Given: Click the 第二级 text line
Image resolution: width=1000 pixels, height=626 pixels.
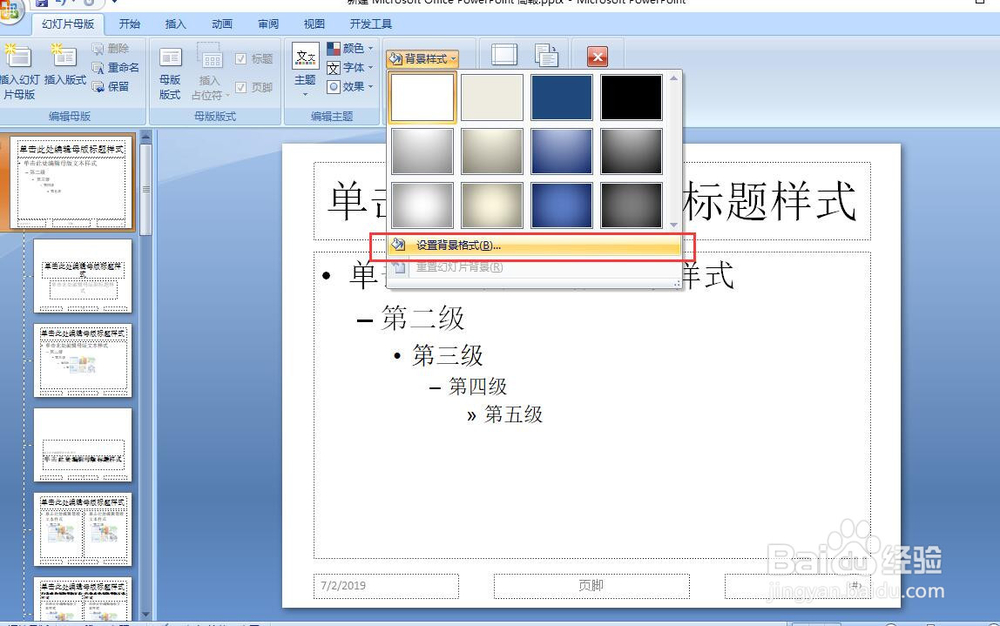Looking at the screenshot, I should pos(423,318).
